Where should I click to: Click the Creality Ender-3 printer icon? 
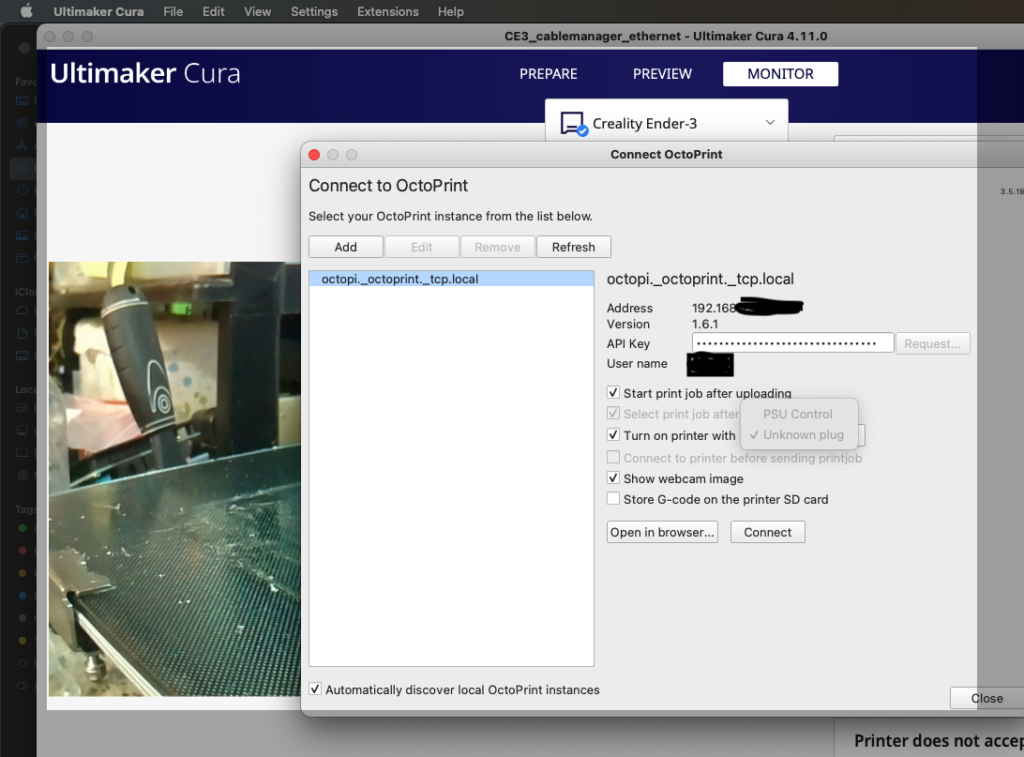(x=573, y=123)
